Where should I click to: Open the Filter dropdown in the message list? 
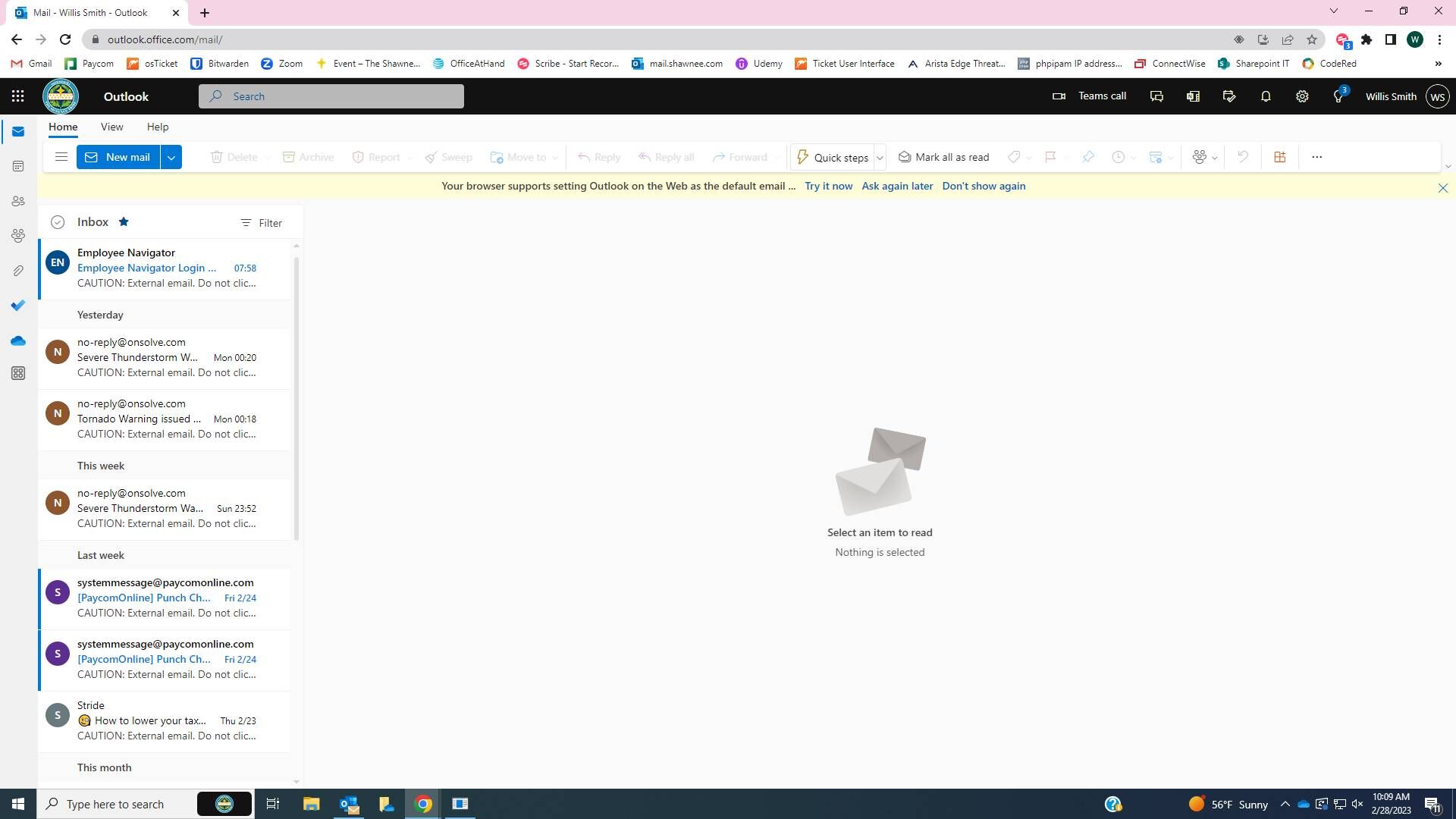point(261,223)
